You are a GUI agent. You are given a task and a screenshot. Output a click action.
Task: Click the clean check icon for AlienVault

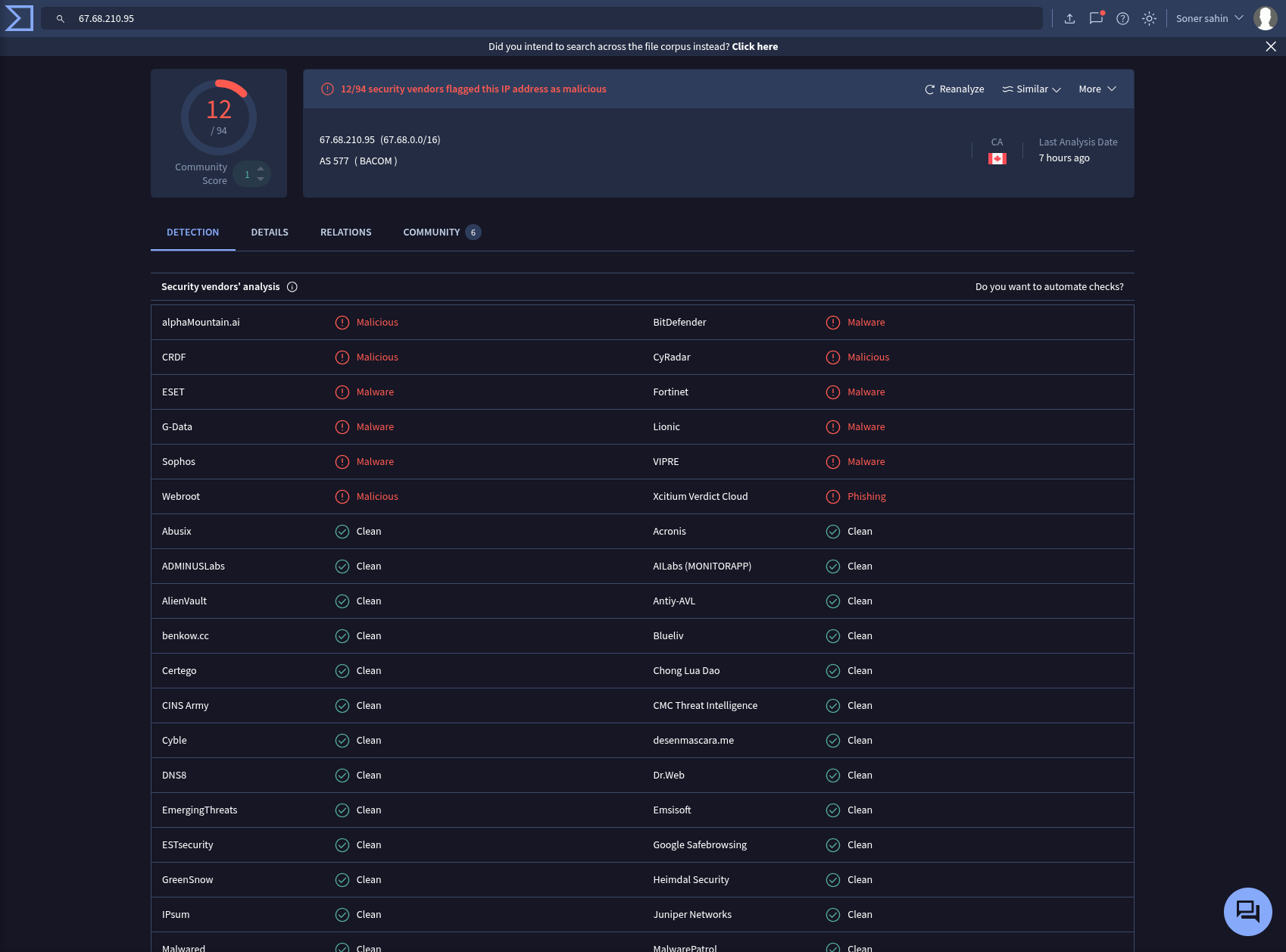coord(342,601)
